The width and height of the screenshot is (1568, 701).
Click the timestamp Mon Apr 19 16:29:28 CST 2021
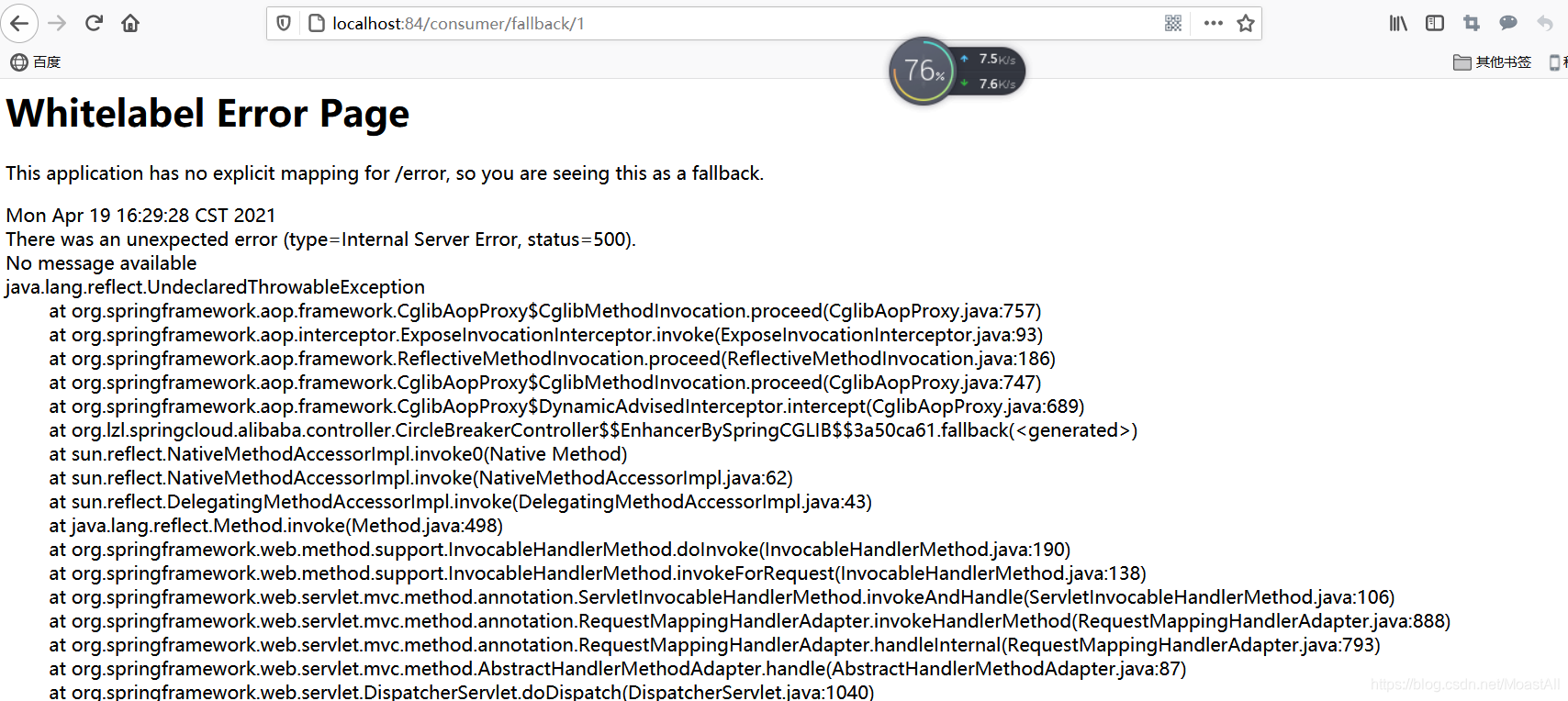click(x=140, y=216)
